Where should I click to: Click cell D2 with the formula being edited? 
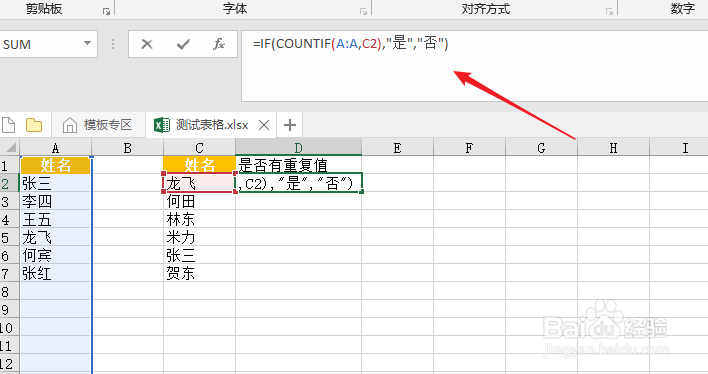click(298, 183)
